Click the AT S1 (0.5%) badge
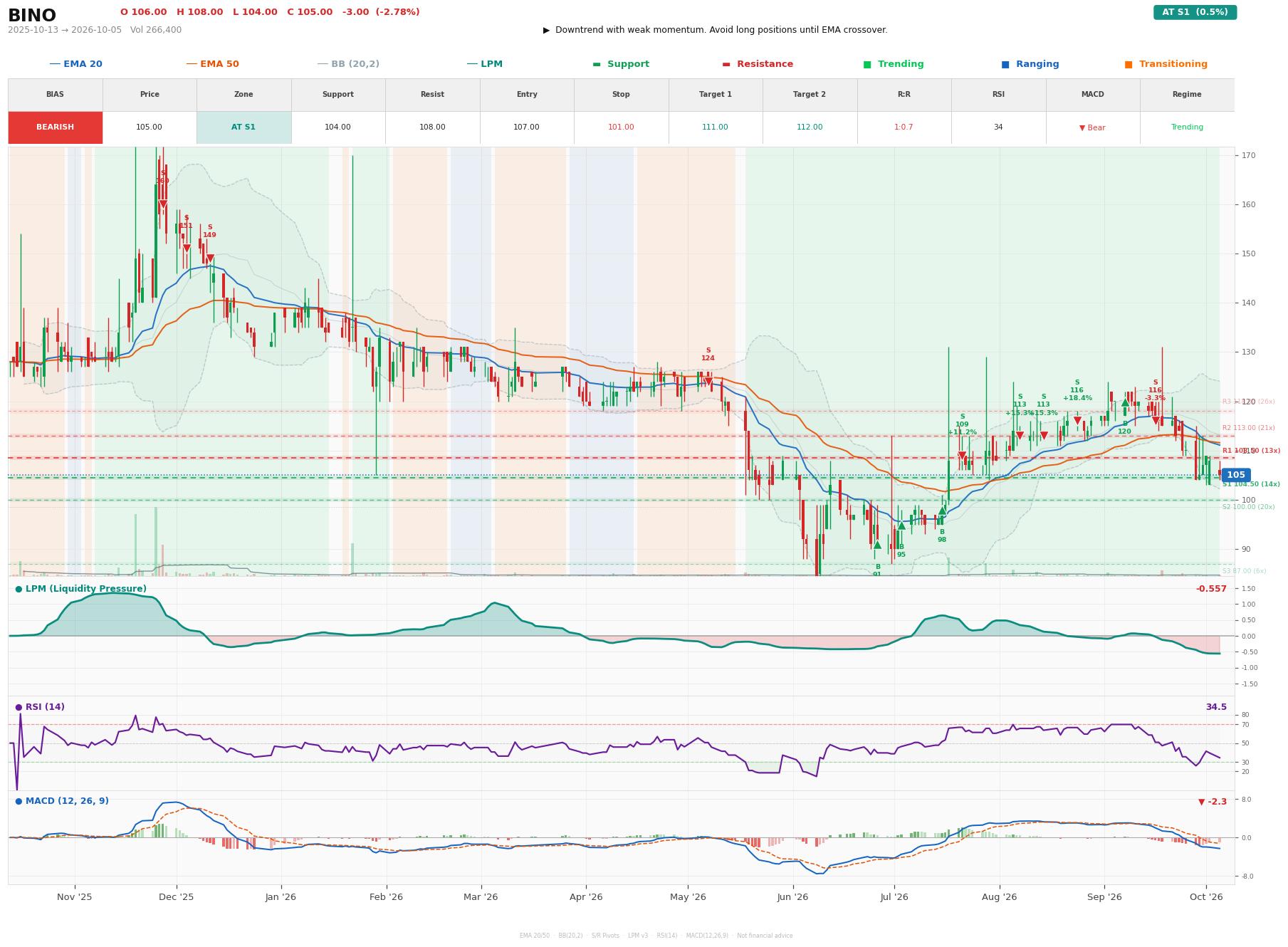This screenshot has width=1288, height=947. pyautogui.click(x=1195, y=12)
